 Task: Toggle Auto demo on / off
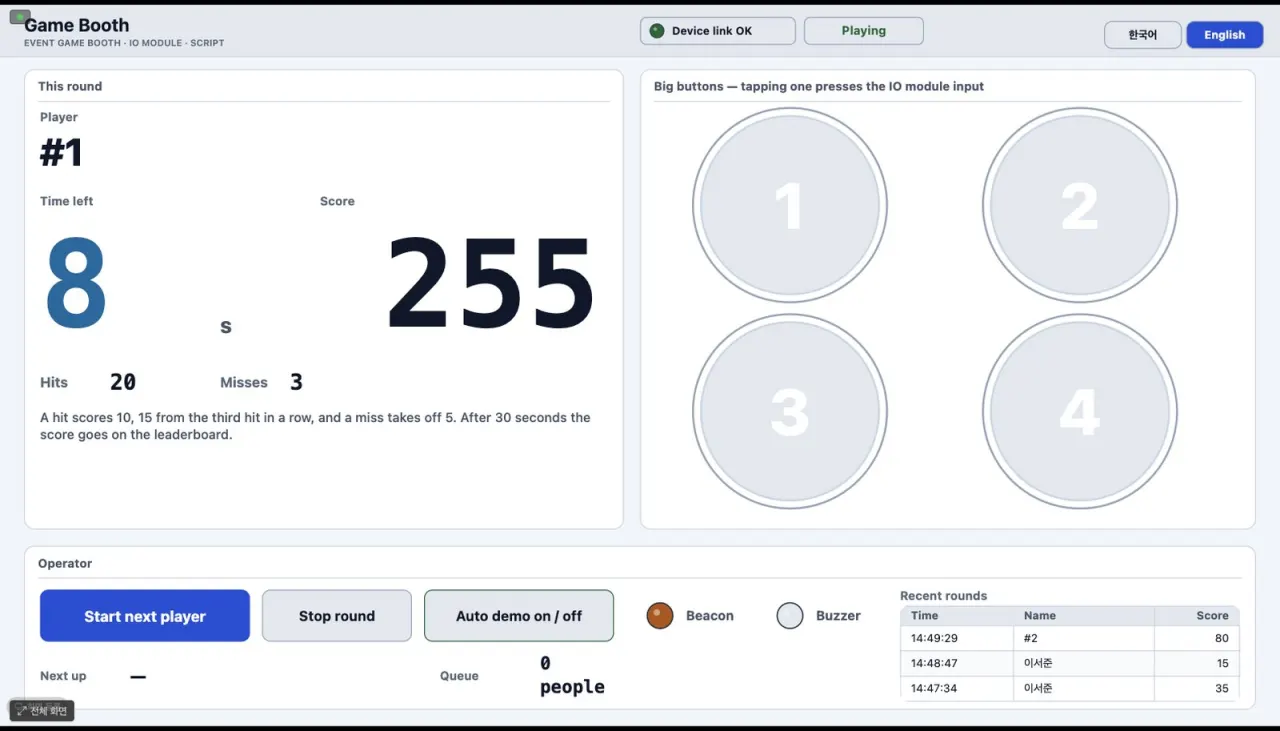tap(519, 616)
